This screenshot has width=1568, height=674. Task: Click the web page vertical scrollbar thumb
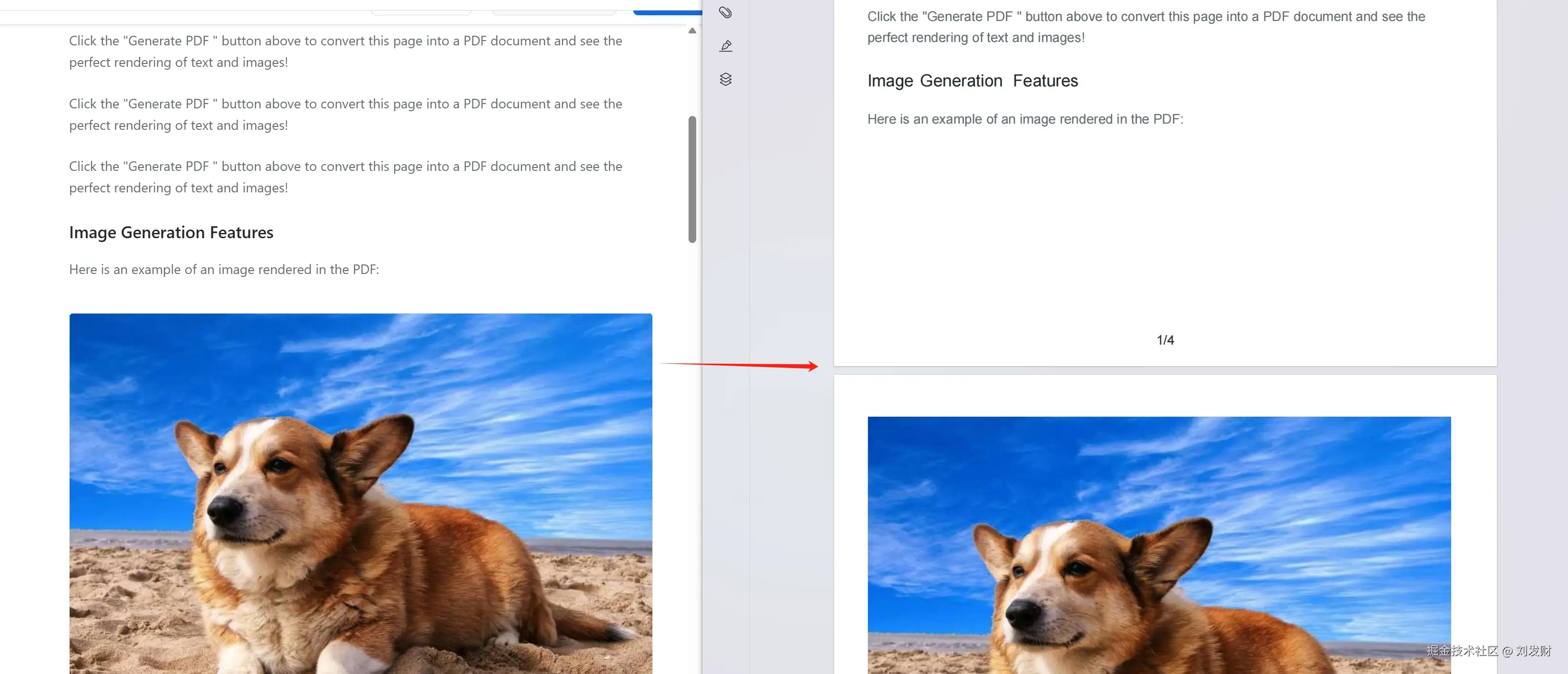point(692,179)
